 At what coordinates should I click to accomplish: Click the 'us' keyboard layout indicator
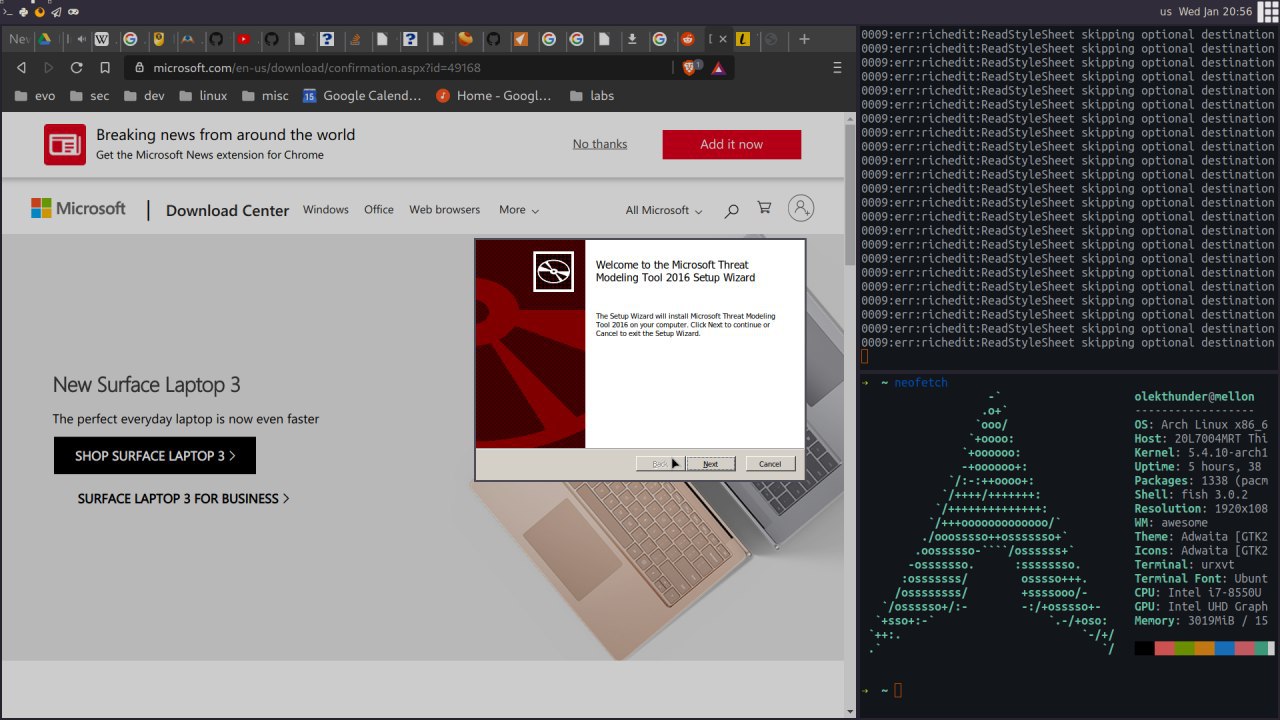(x=1166, y=12)
